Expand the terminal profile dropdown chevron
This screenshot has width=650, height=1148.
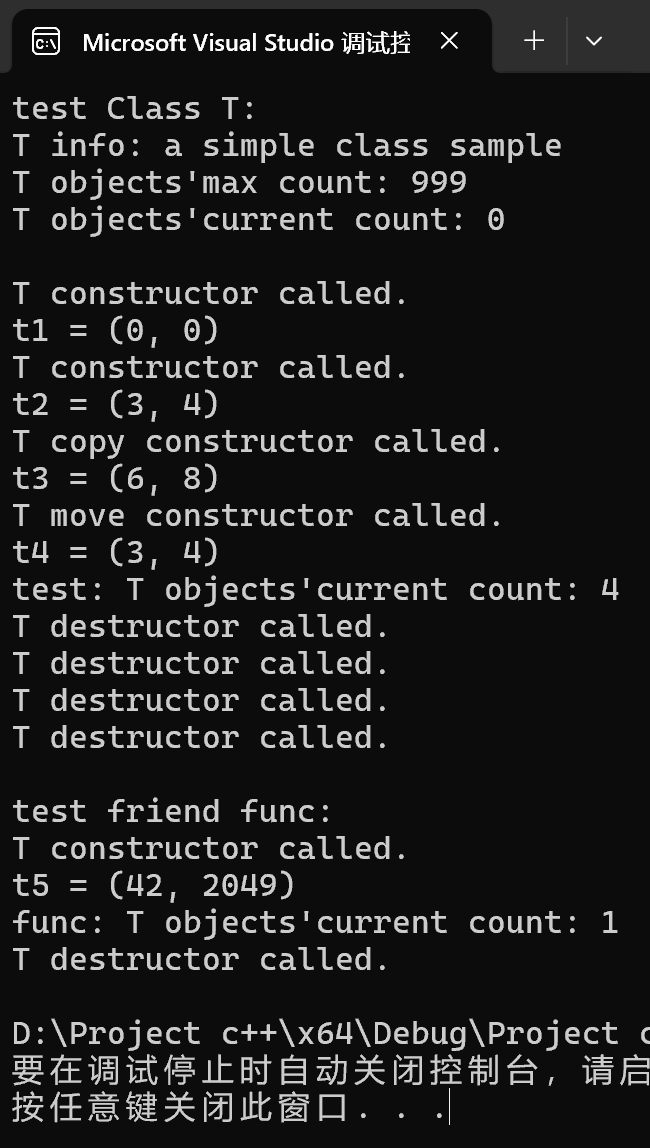coord(594,41)
